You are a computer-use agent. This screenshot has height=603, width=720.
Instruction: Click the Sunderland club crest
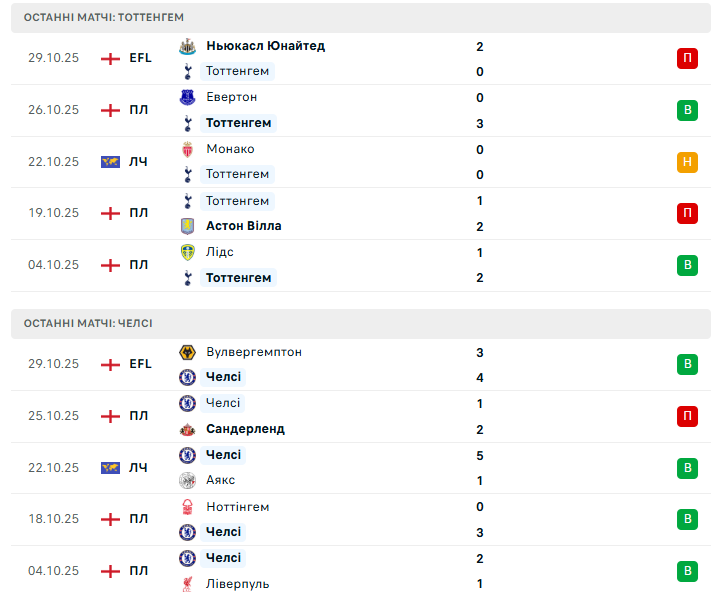(186, 429)
